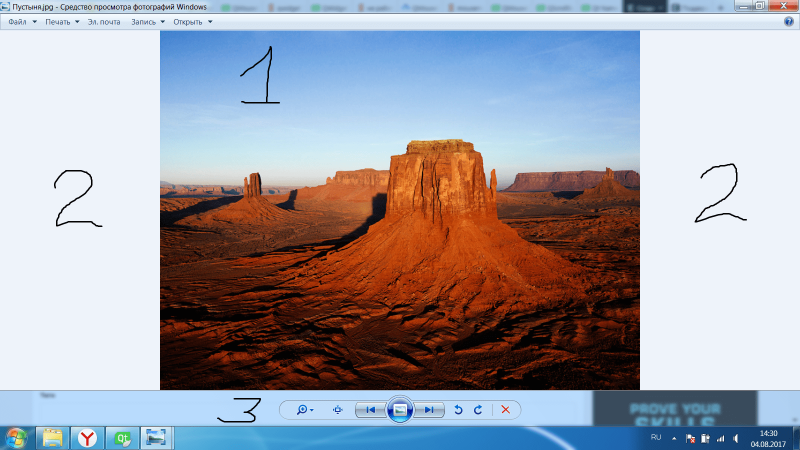Rotate the photo counterclockwise

[x=458, y=410]
